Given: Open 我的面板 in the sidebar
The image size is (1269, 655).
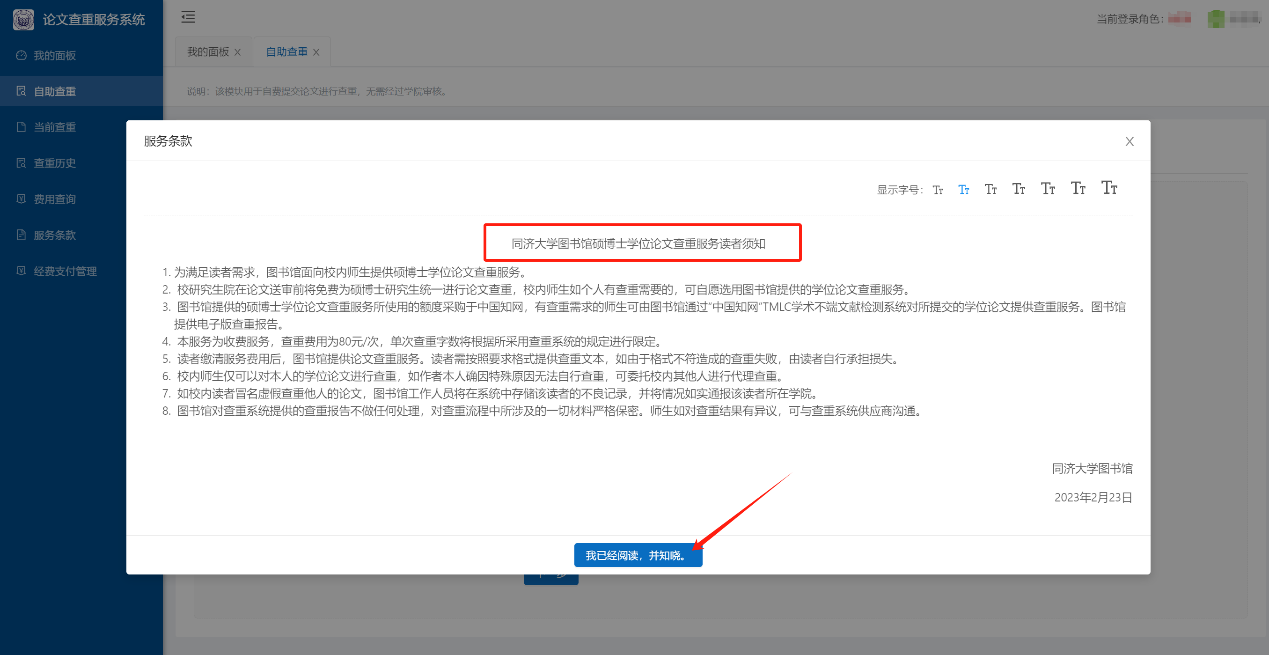Looking at the screenshot, I should [x=55, y=55].
